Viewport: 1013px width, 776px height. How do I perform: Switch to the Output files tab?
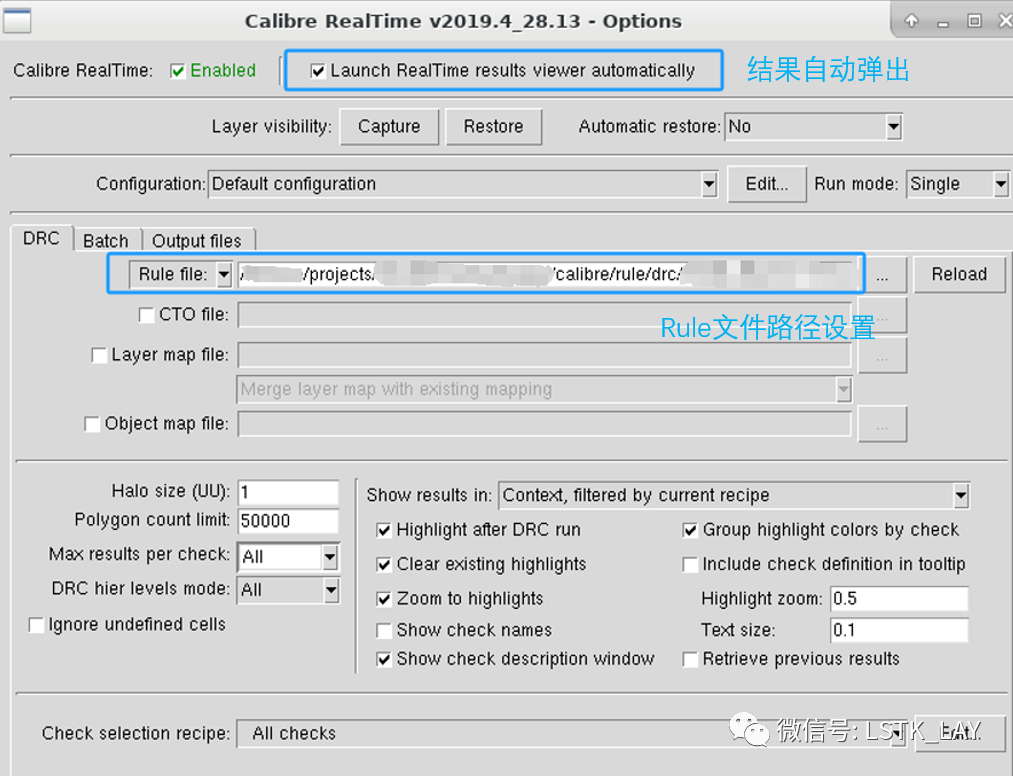(x=197, y=241)
